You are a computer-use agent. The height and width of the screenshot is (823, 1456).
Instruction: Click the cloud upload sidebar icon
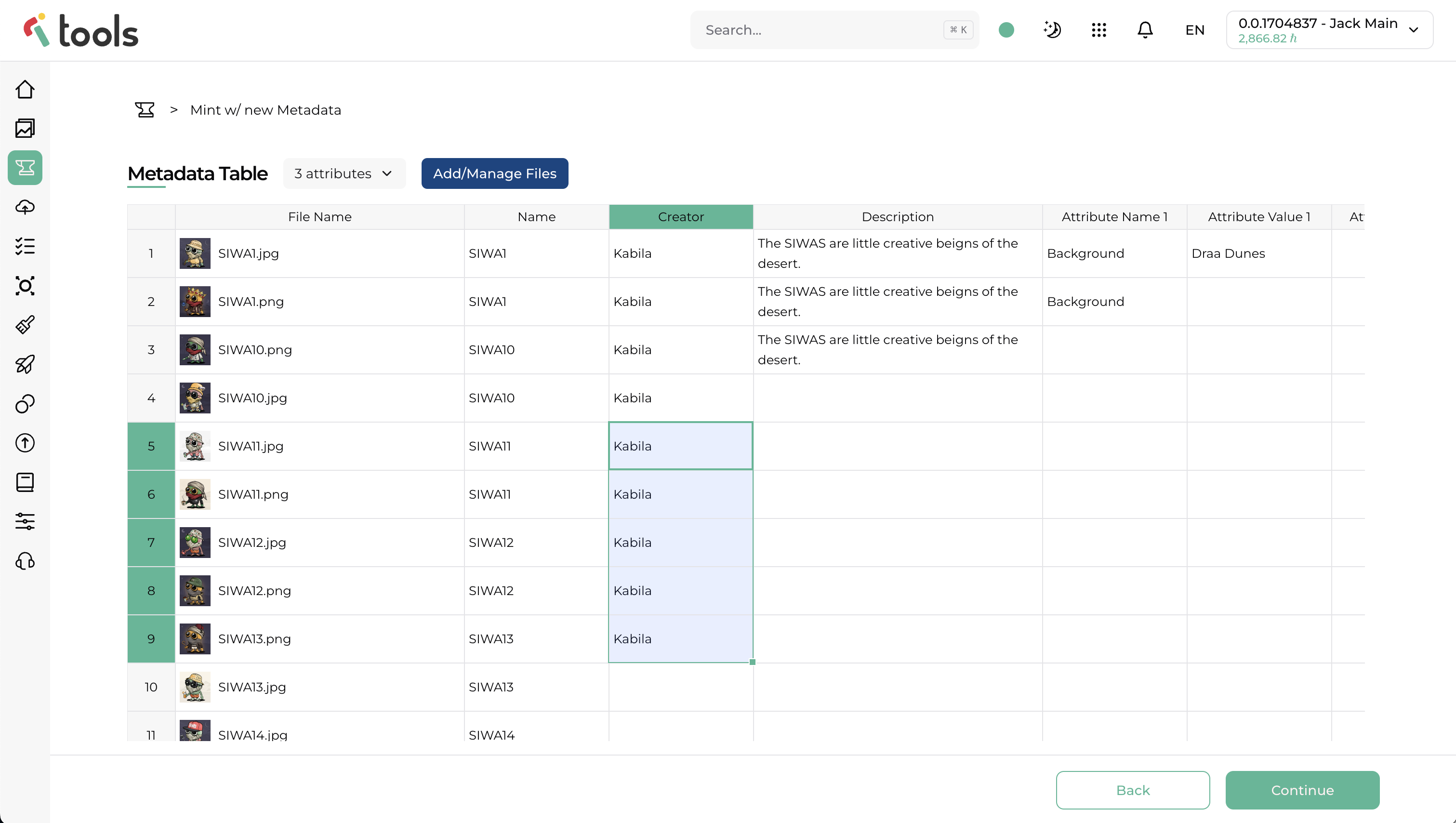pyautogui.click(x=25, y=207)
